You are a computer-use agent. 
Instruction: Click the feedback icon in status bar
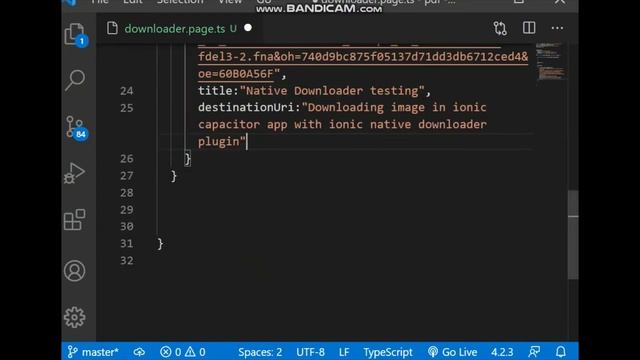click(534, 351)
